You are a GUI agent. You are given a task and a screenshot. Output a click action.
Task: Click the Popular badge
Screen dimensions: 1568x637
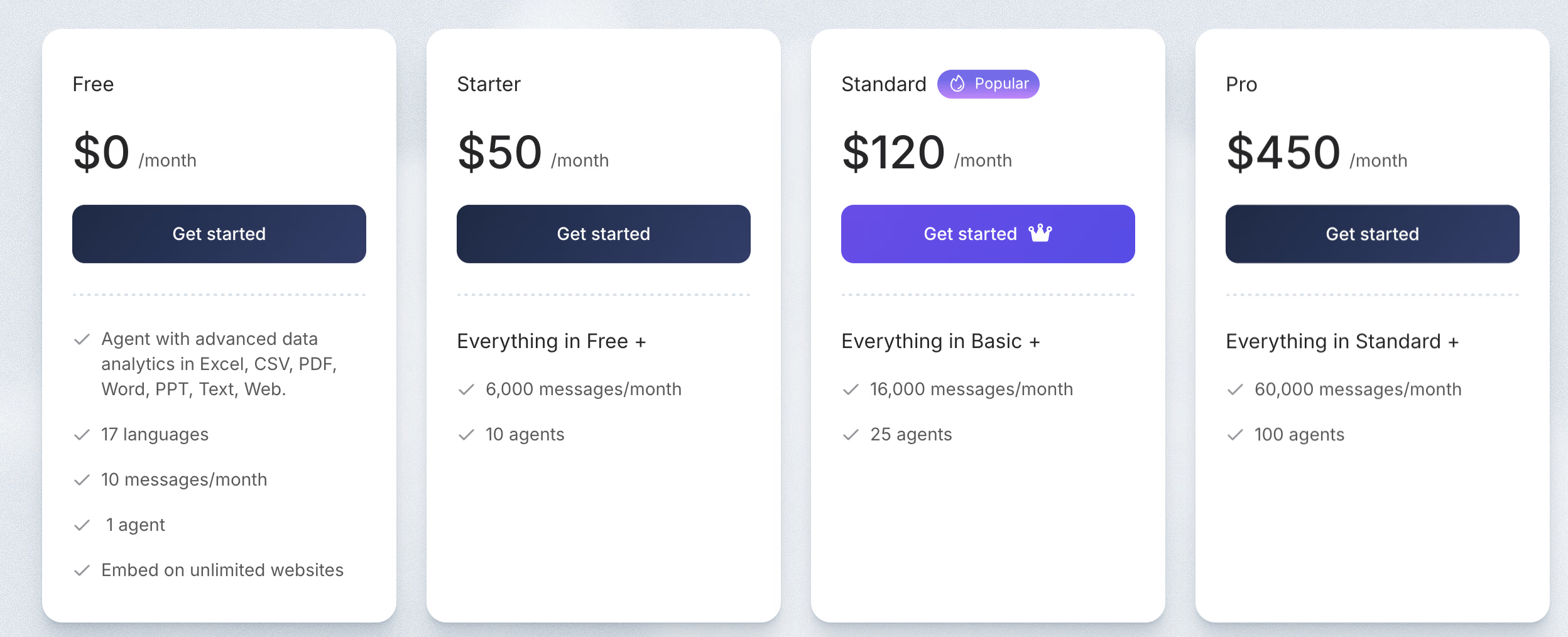click(x=988, y=84)
